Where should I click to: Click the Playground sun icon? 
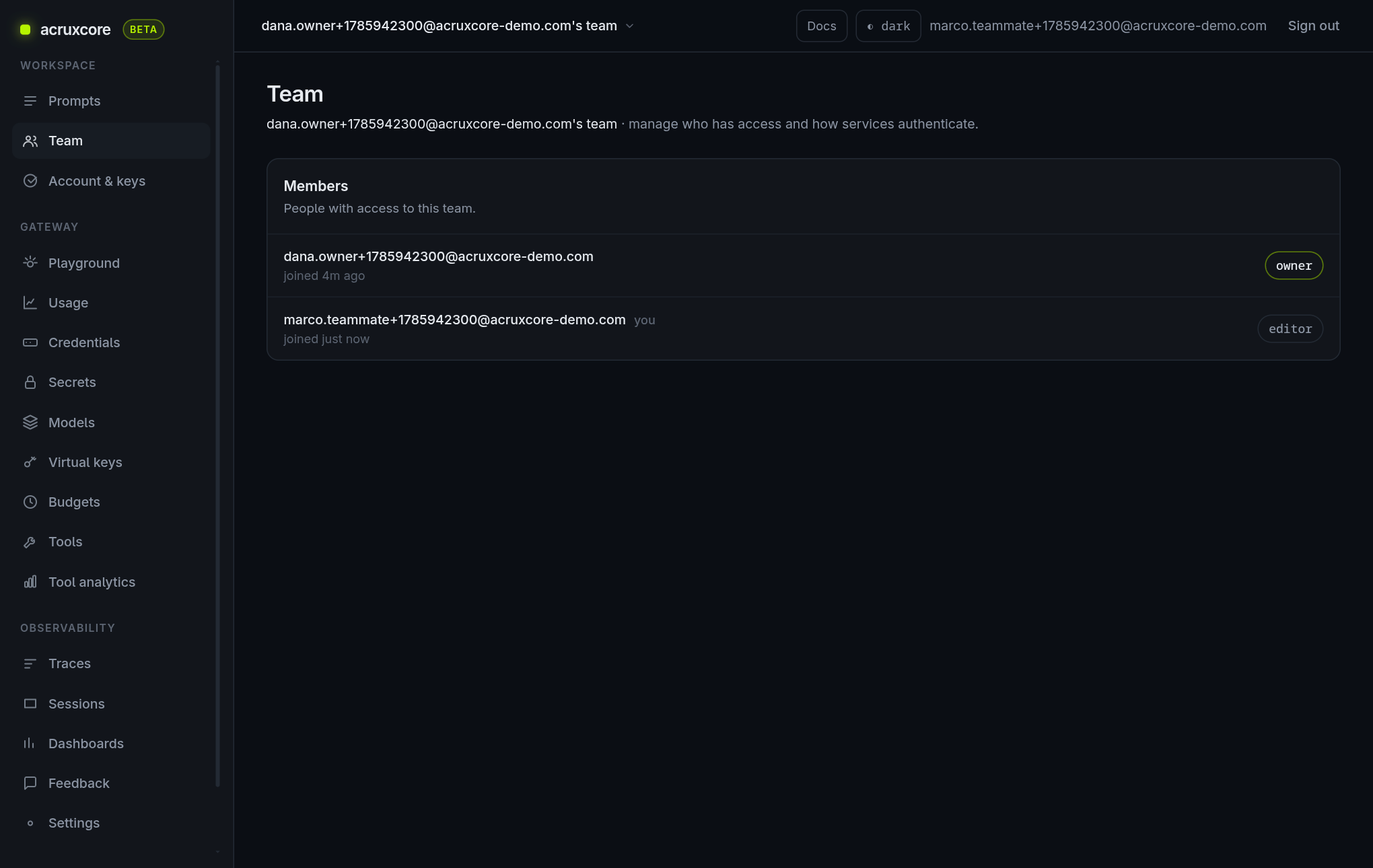point(30,263)
